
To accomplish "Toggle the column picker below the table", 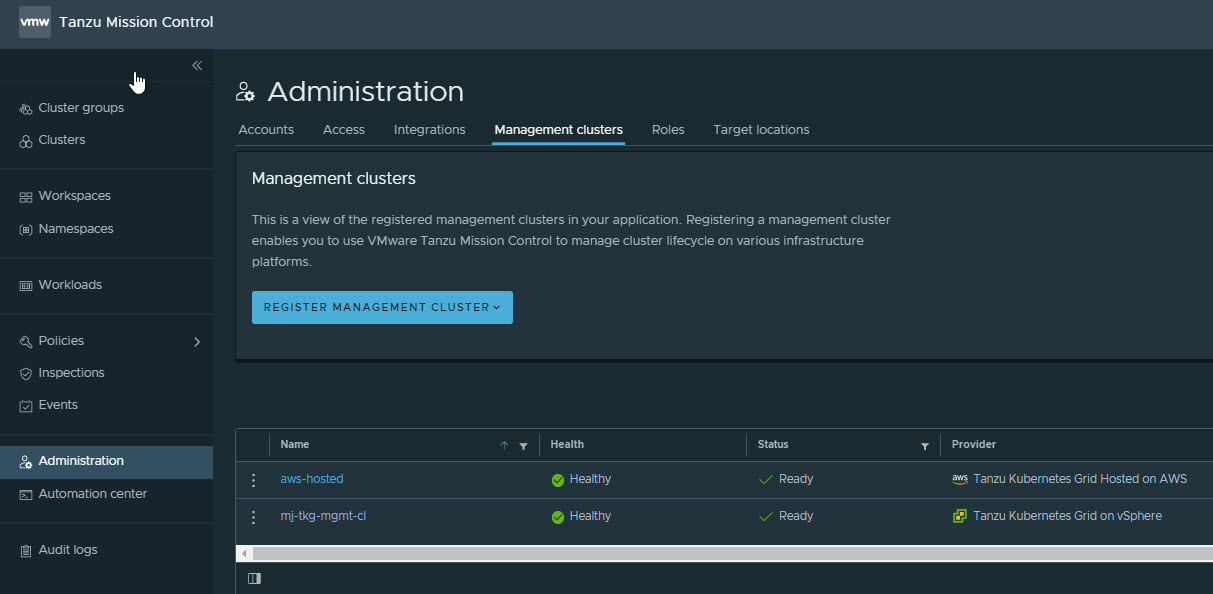I will click(254, 578).
